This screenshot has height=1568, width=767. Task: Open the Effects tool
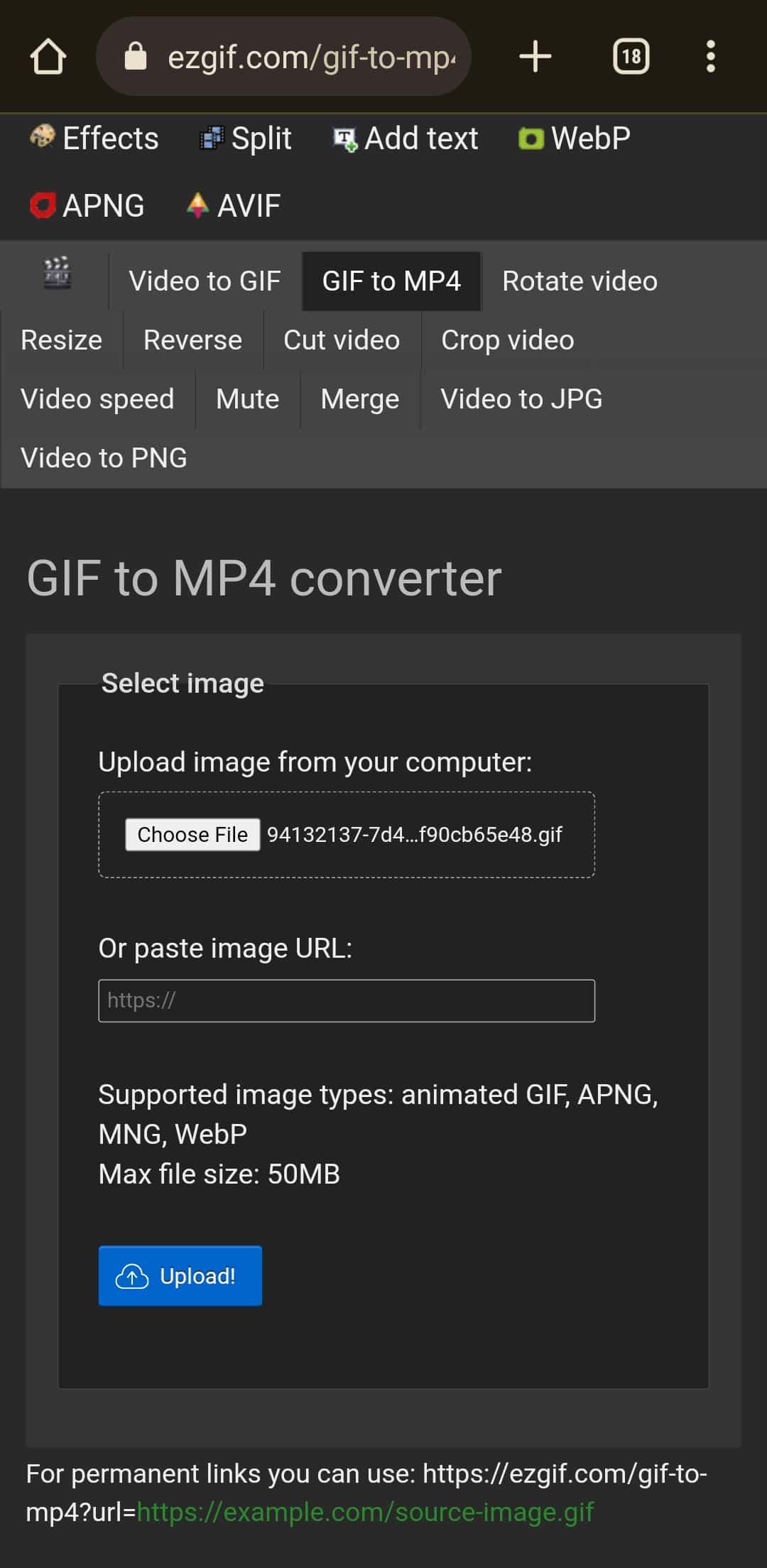pyautogui.click(x=94, y=138)
